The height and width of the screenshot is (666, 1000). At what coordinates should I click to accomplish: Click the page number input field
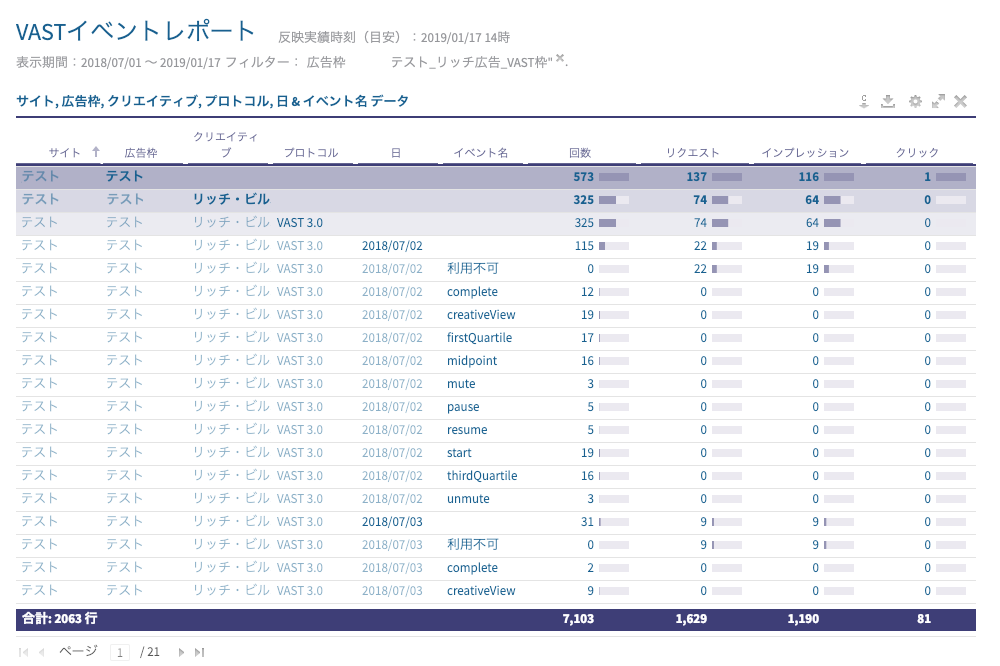[121, 652]
